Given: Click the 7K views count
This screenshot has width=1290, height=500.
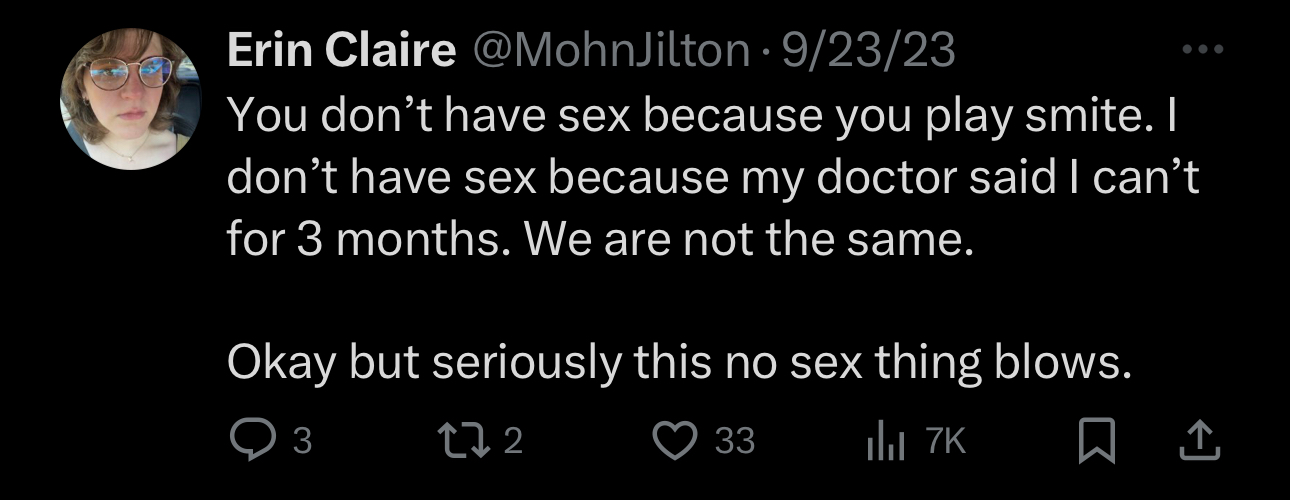Looking at the screenshot, I should pos(946,442).
